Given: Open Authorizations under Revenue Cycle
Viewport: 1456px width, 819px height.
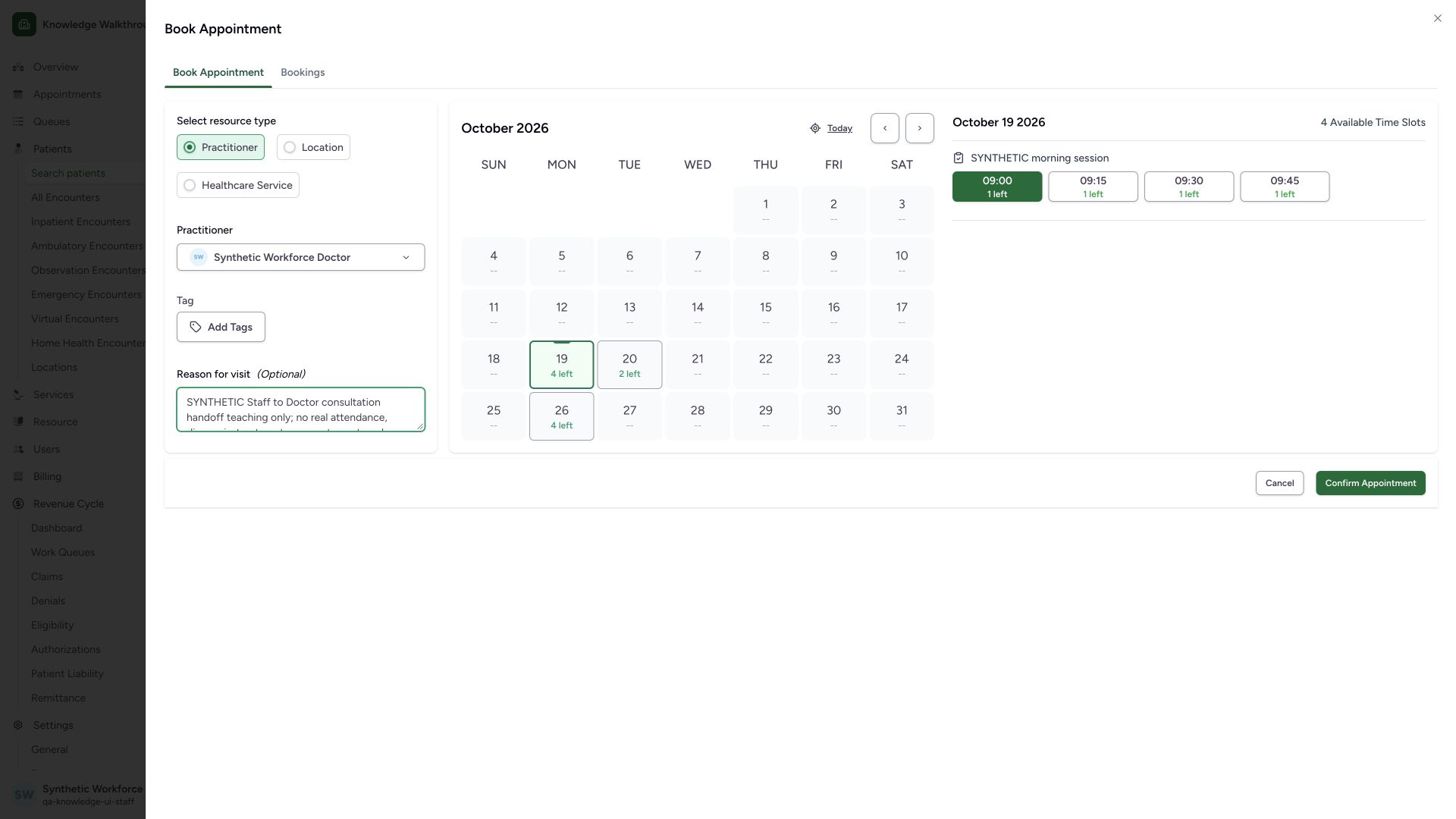Looking at the screenshot, I should click(x=65, y=649).
